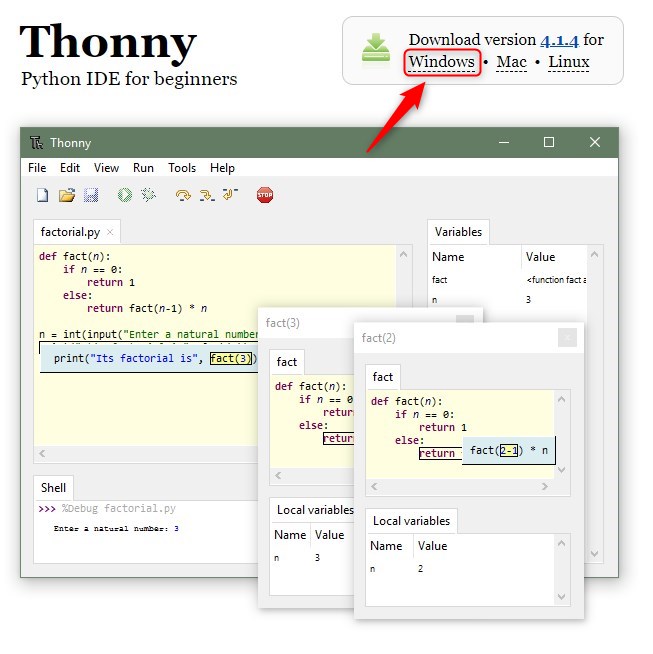Click the green download arrow icon
Screen dimensions: 653x654
pyautogui.click(x=376, y=48)
